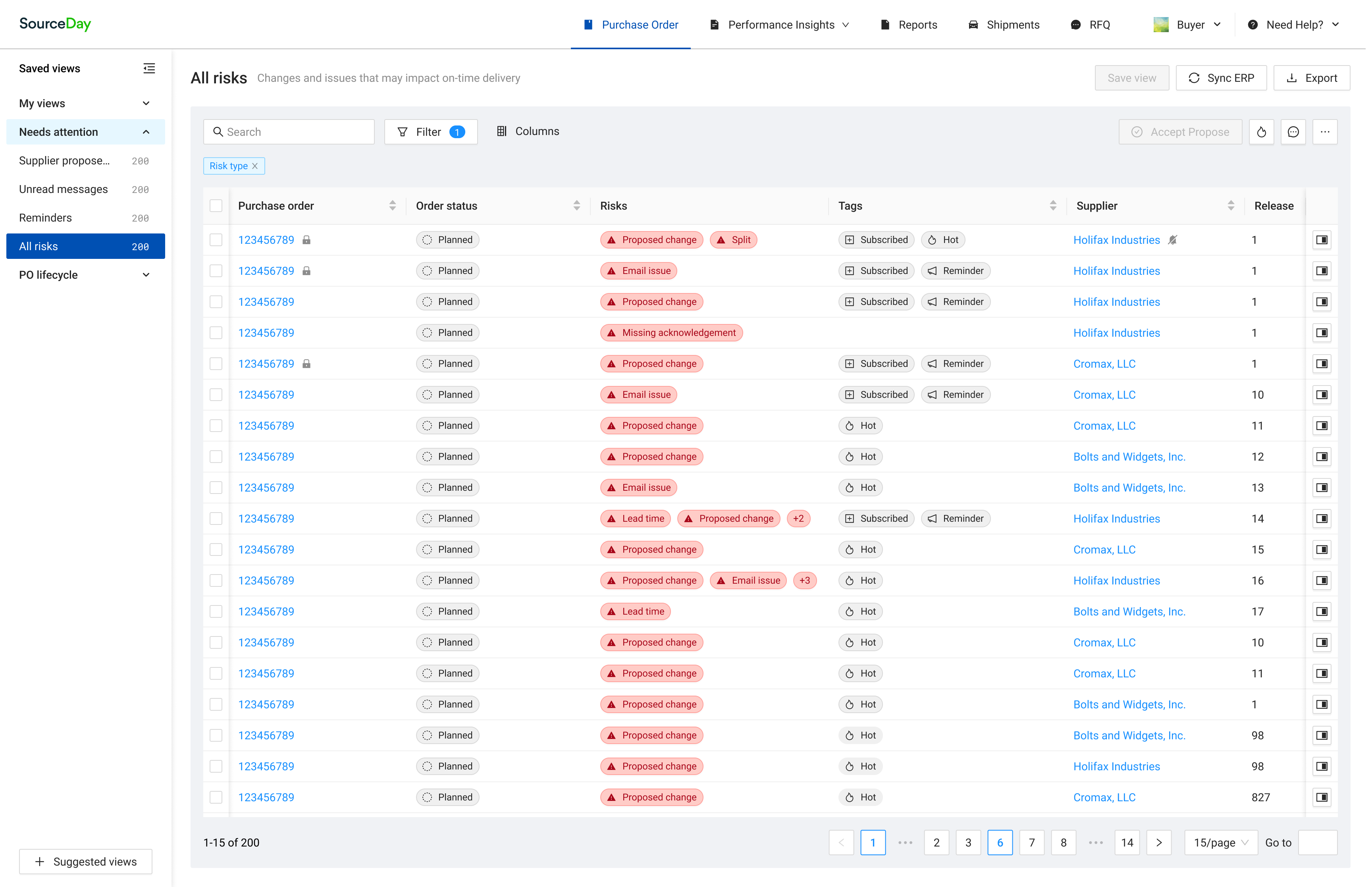Check the checkbox on the Missing acknowledgement row

[216, 332]
